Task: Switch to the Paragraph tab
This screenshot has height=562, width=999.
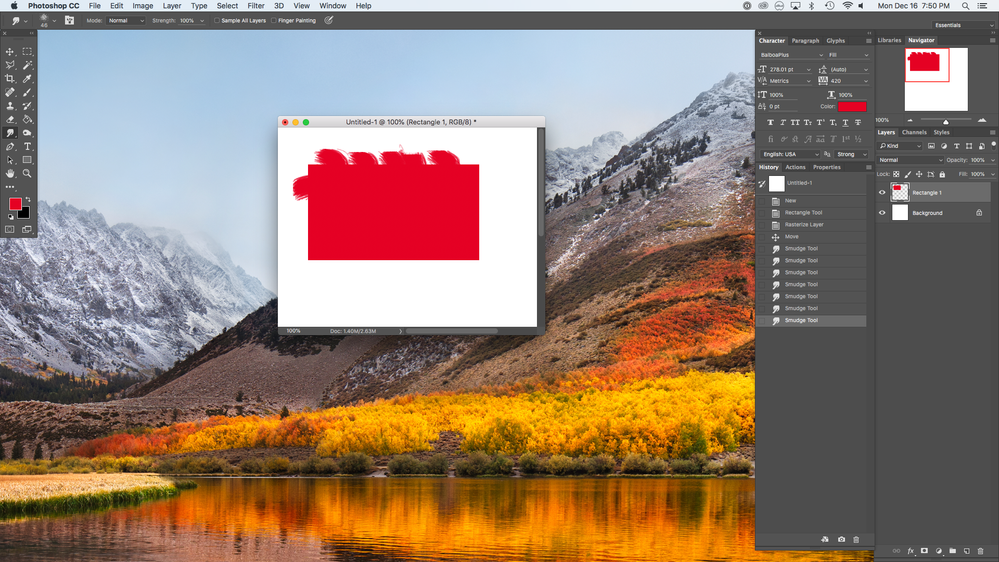Action: tap(805, 41)
